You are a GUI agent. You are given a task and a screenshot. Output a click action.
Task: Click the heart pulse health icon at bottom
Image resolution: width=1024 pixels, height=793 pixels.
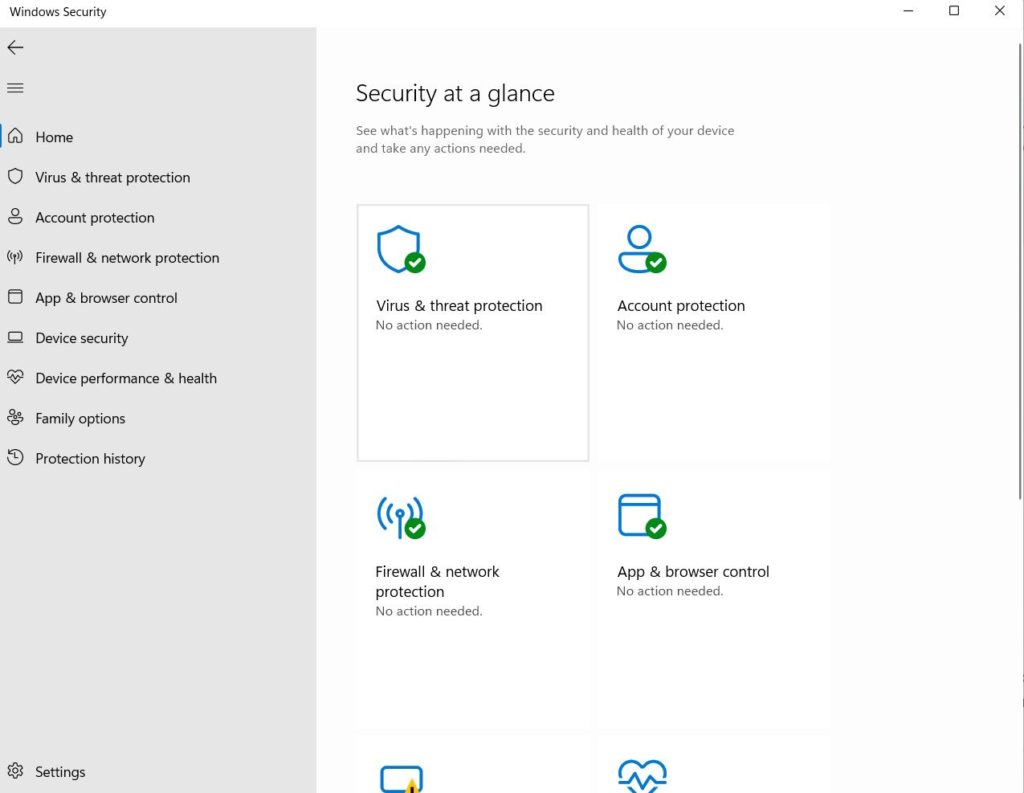click(x=642, y=776)
